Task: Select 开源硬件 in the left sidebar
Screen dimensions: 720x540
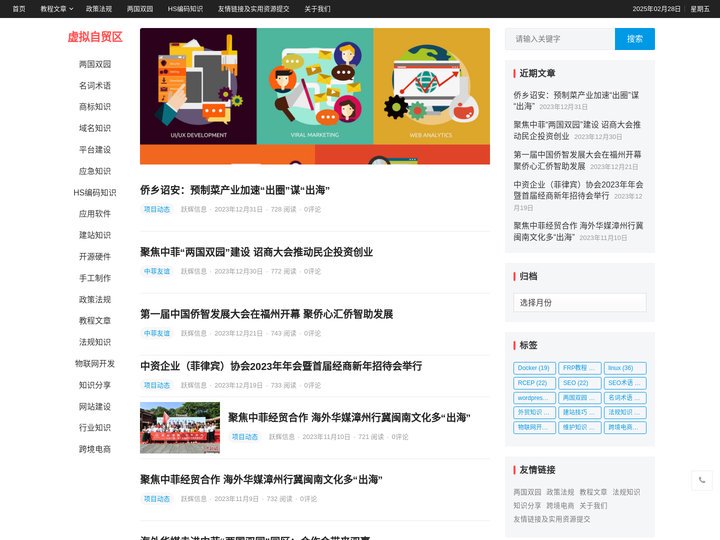Action: (x=95, y=256)
